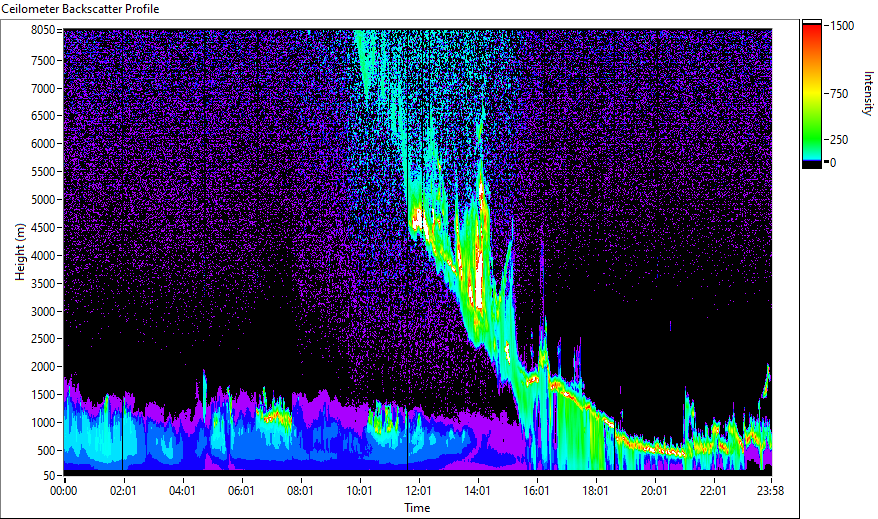Select the black bottom marker of color ramp
The height and width of the screenshot is (519, 878).
point(812,165)
